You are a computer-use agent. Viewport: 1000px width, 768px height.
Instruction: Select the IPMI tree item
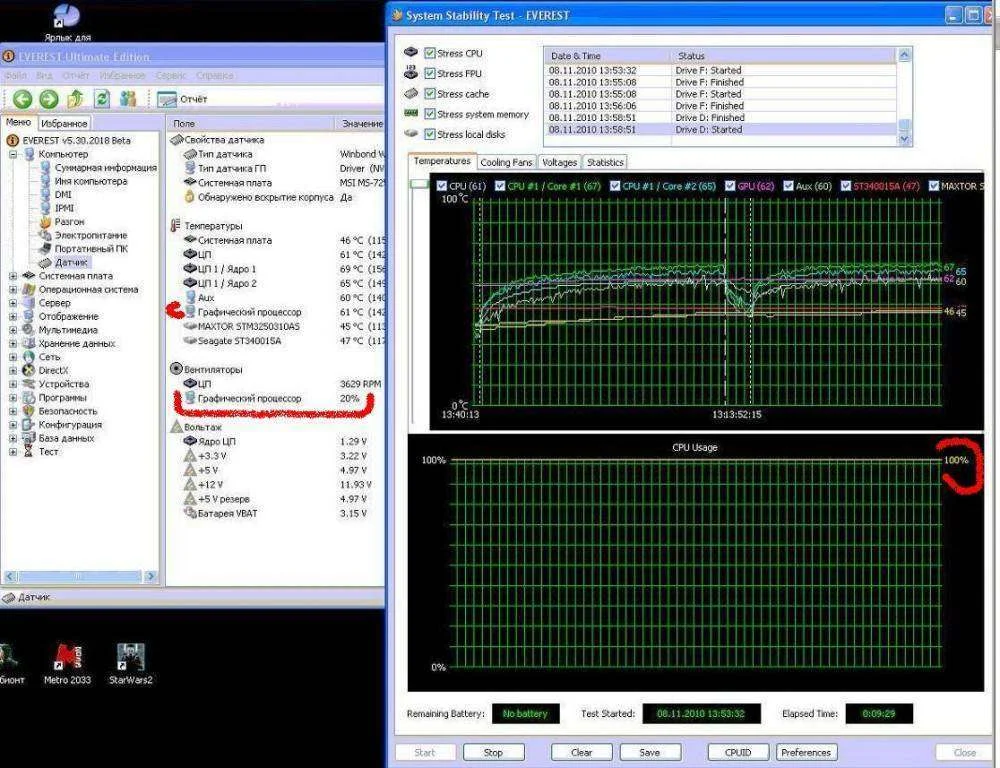point(64,208)
